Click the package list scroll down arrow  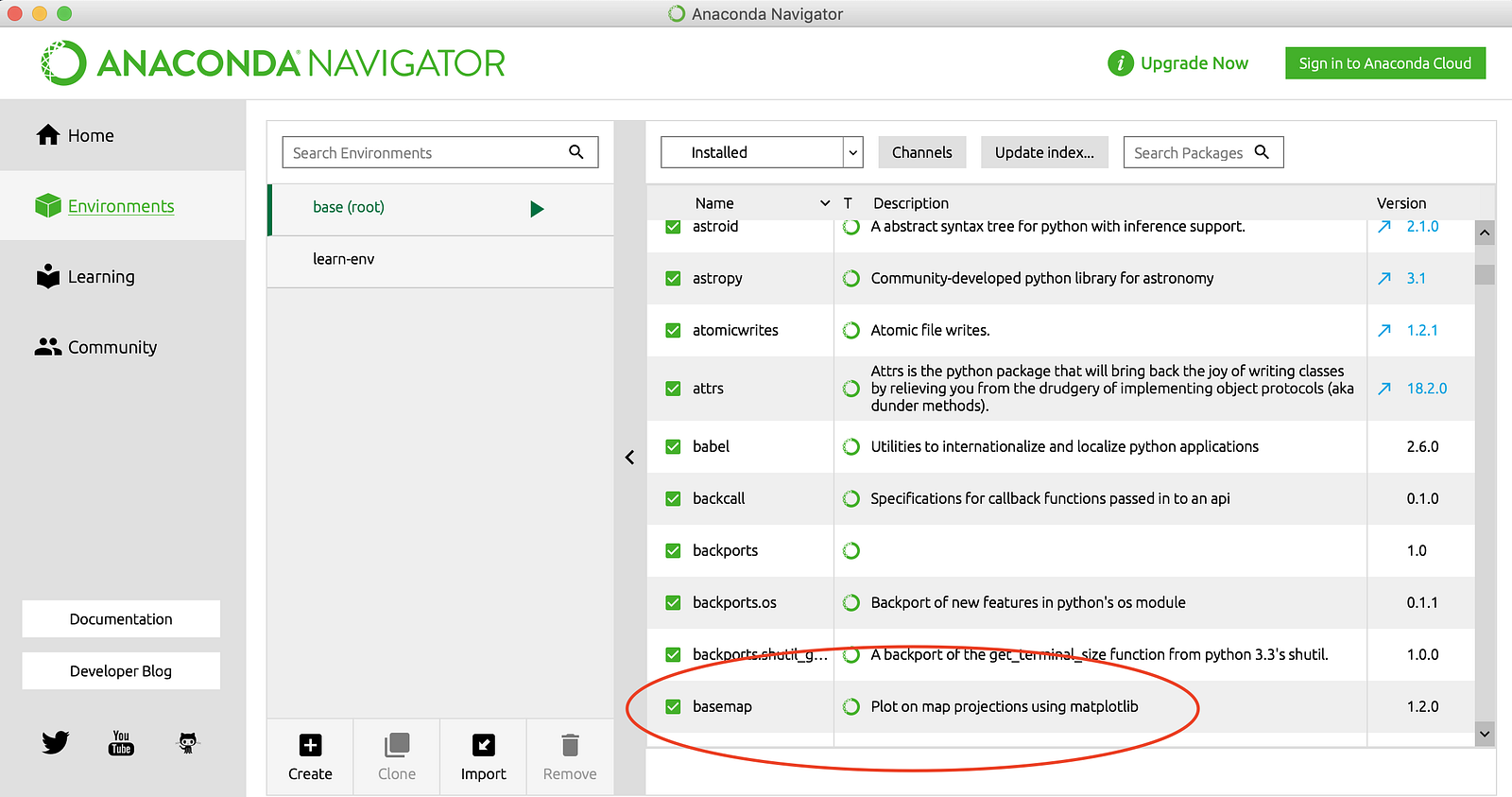1485,734
